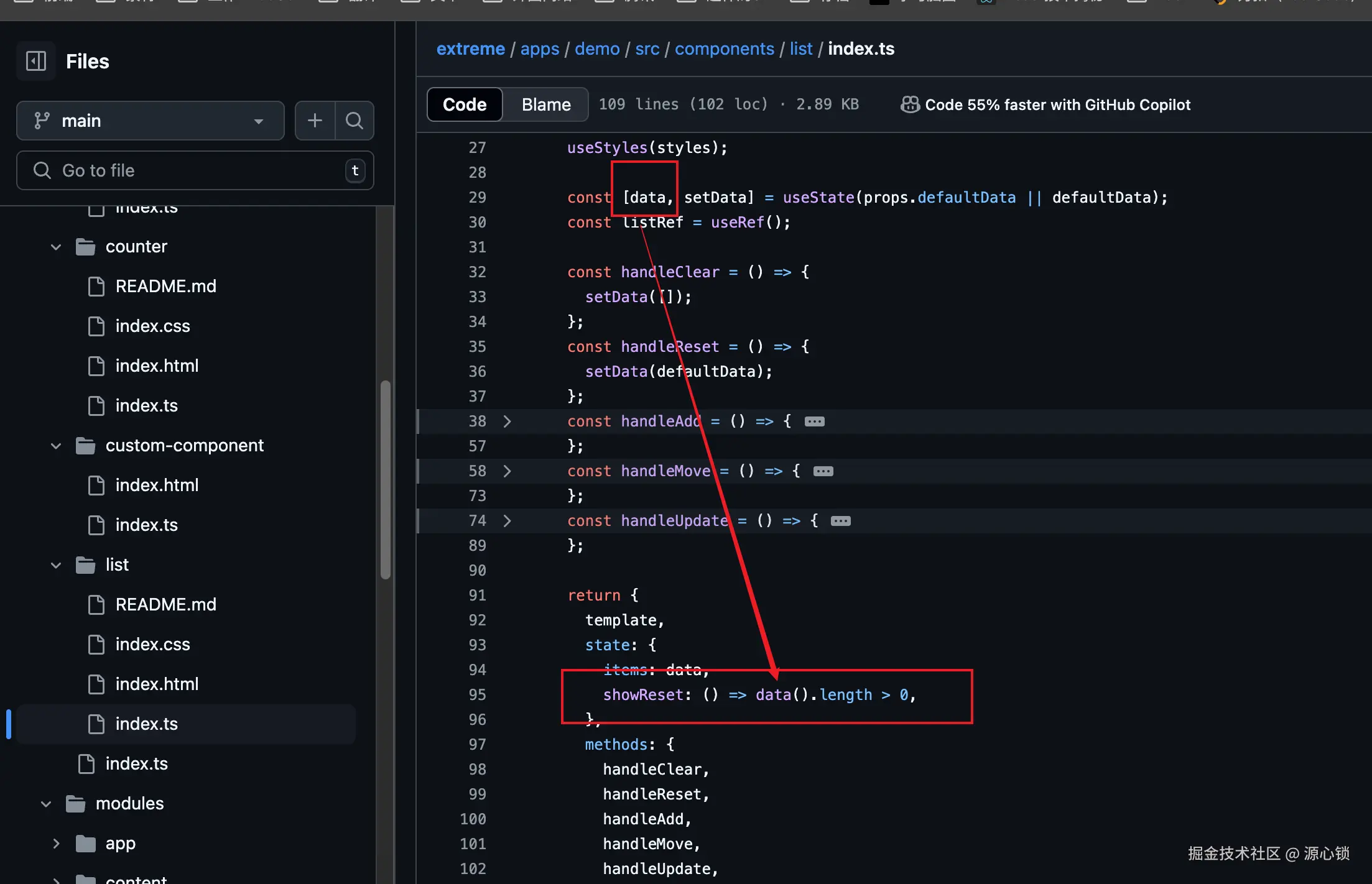Click the add file plus icon
Viewport: 1372px width, 884px height.
click(x=315, y=121)
